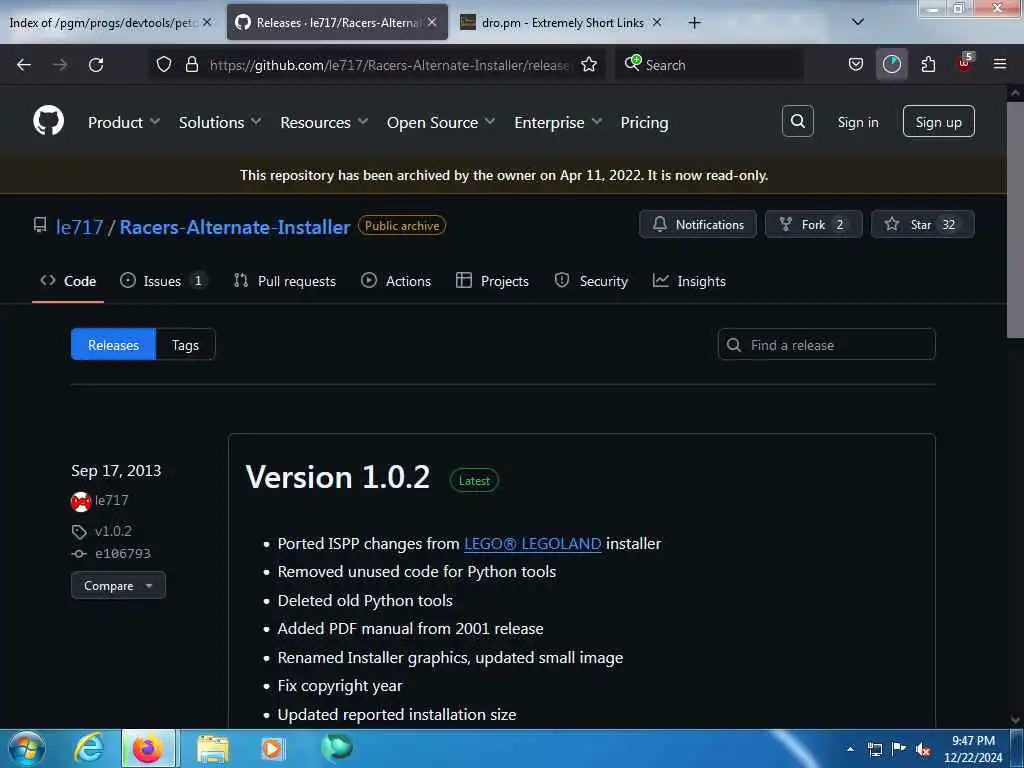Switch to the dro.pm Extremely Short Links tab
This screenshot has width=1024, height=768.
click(562, 22)
